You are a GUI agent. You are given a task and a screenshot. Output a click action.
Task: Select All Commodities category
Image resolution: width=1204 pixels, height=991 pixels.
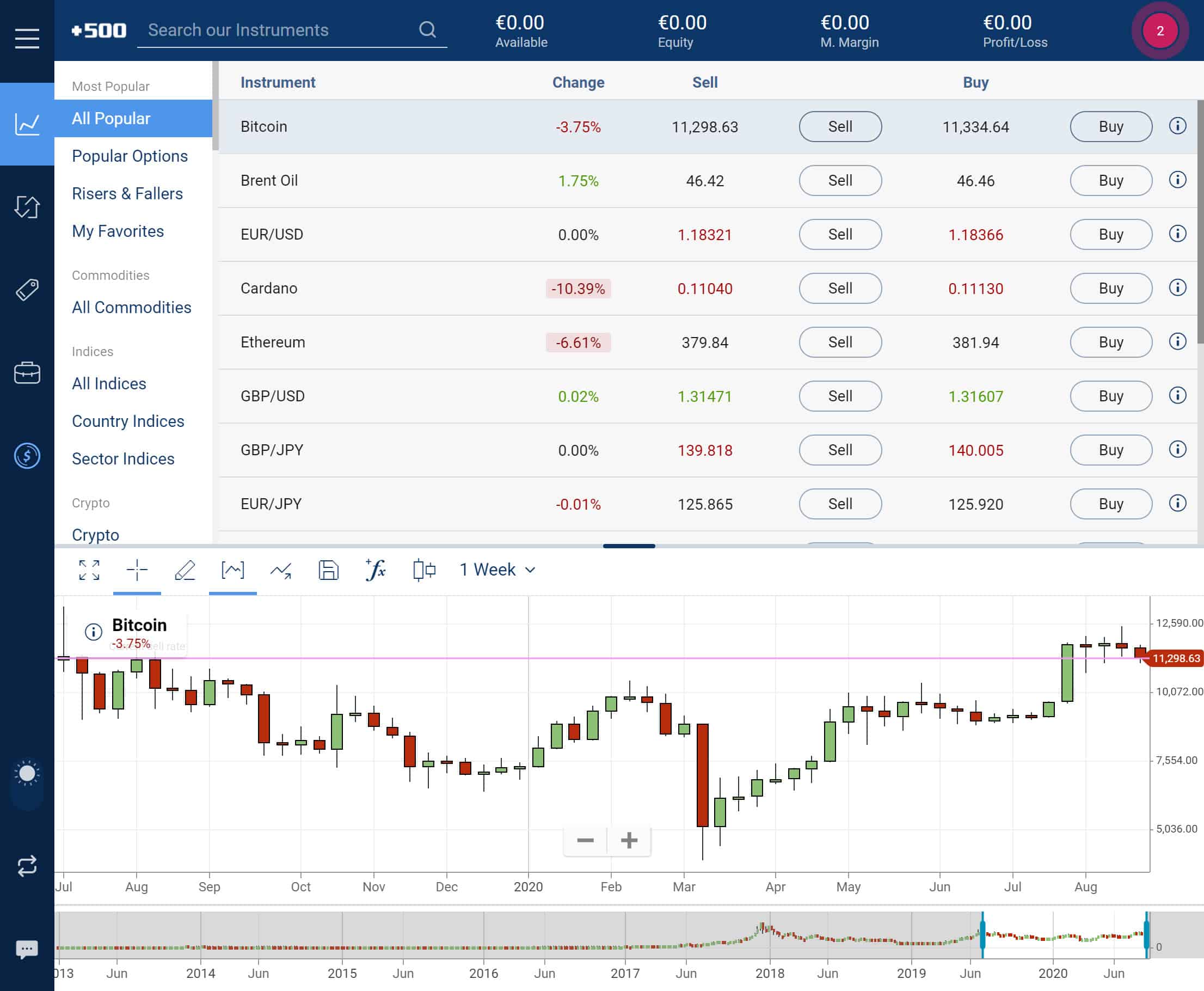[131, 307]
